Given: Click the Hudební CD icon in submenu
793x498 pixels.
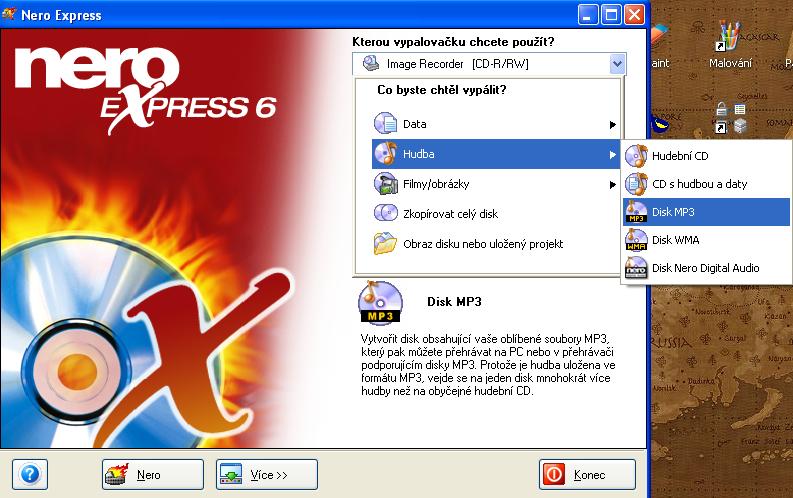Looking at the screenshot, I should coord(636,156).
